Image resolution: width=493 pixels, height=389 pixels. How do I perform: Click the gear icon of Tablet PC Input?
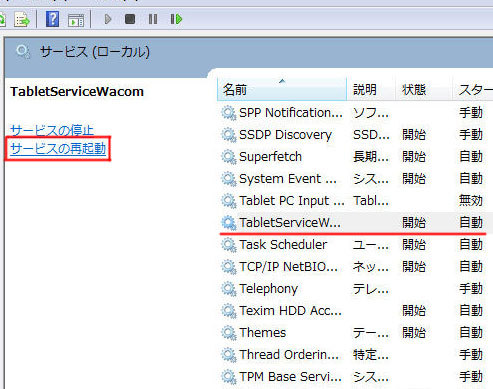tap(229, 201)
